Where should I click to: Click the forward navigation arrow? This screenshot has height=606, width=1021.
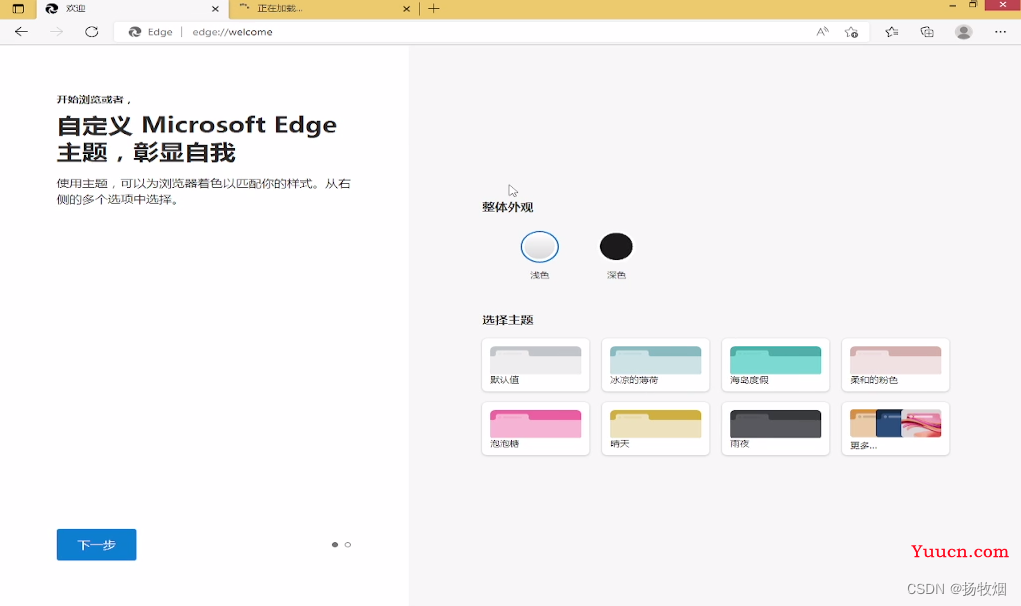(x=57, y=32)
